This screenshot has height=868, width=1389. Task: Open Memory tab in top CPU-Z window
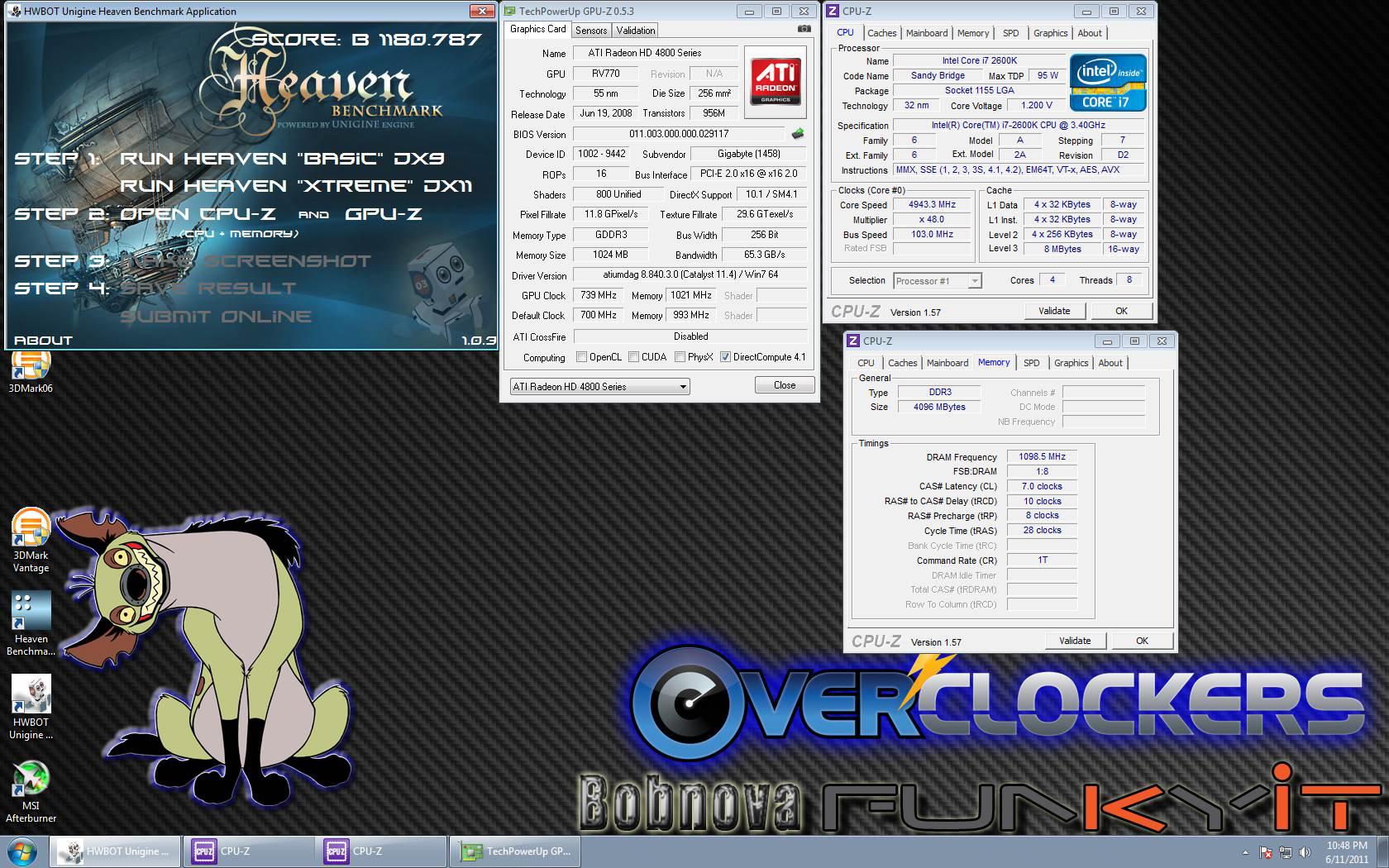click(x=973, y=33)
